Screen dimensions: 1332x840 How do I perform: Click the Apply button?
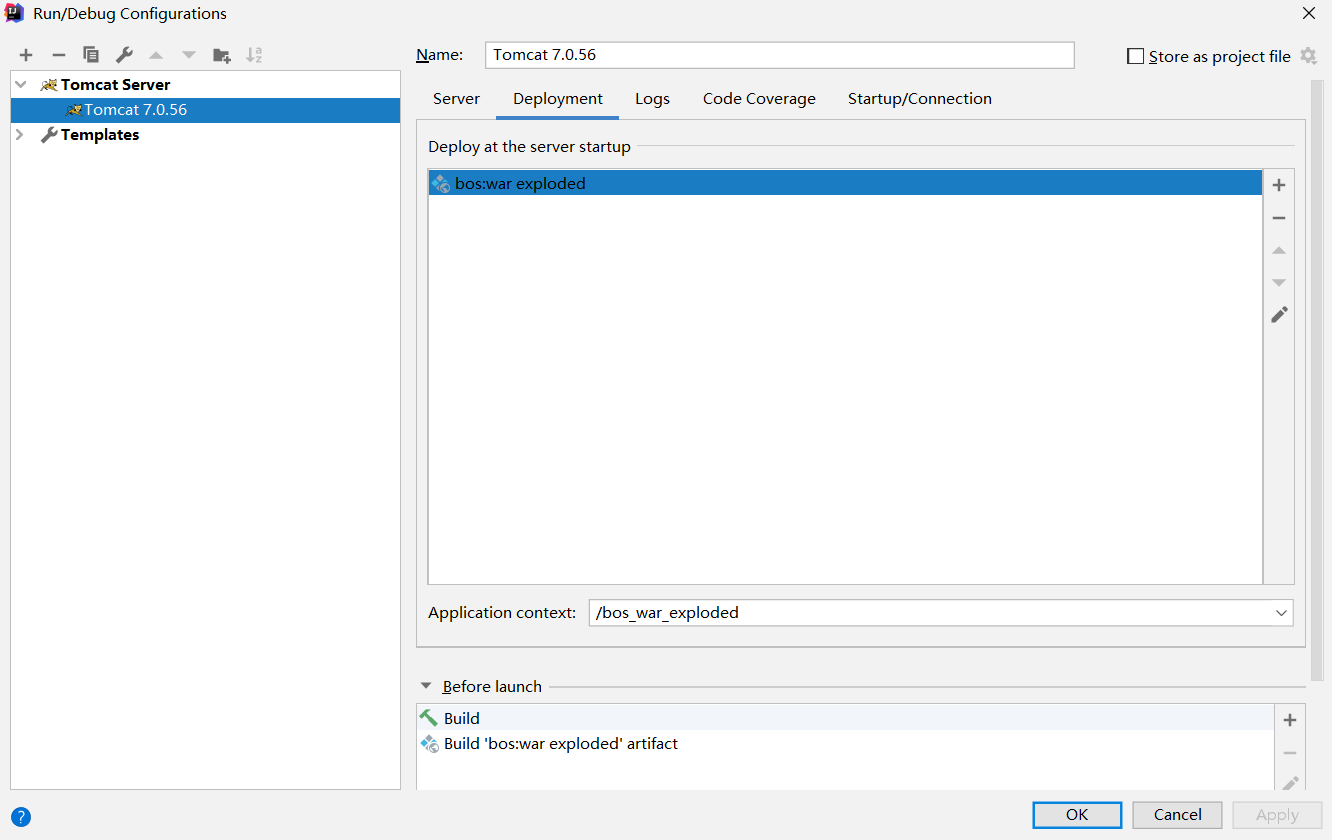(x=1277, y=815)
